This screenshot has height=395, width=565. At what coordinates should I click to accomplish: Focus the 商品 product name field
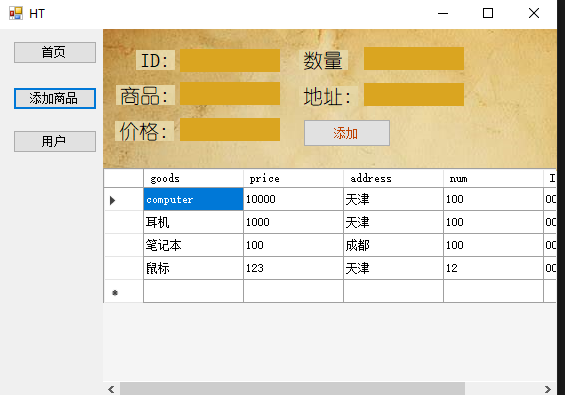click(x=230, y=94)
